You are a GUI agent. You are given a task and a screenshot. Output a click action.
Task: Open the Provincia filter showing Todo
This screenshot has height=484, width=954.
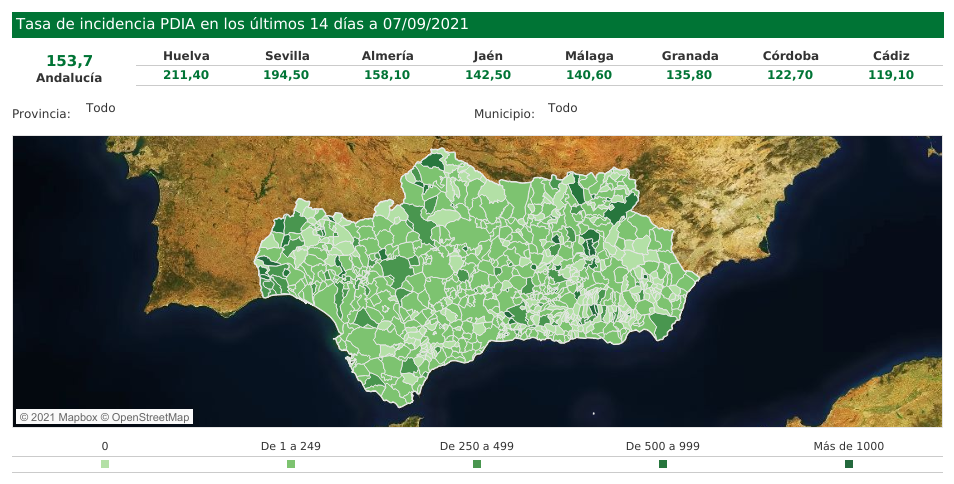[x=100, y=108]
